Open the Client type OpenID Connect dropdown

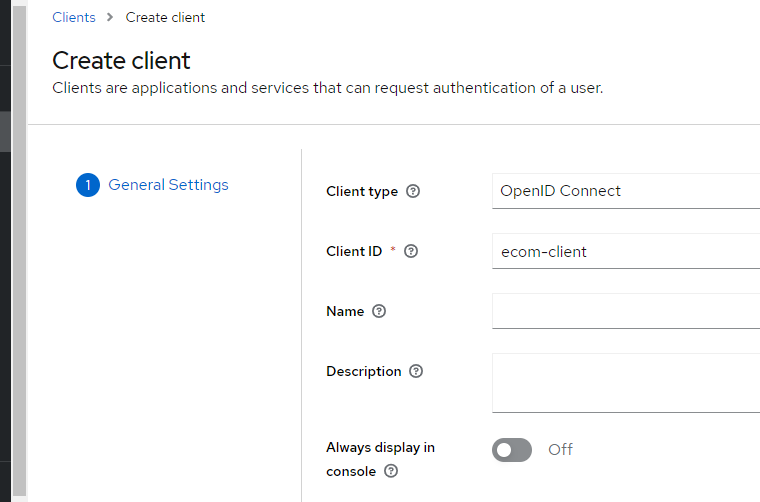point(626,191)
